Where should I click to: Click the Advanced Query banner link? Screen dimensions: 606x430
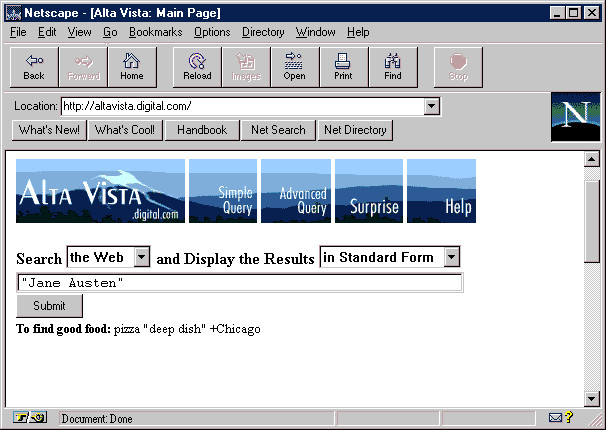[x=296, y=191]
